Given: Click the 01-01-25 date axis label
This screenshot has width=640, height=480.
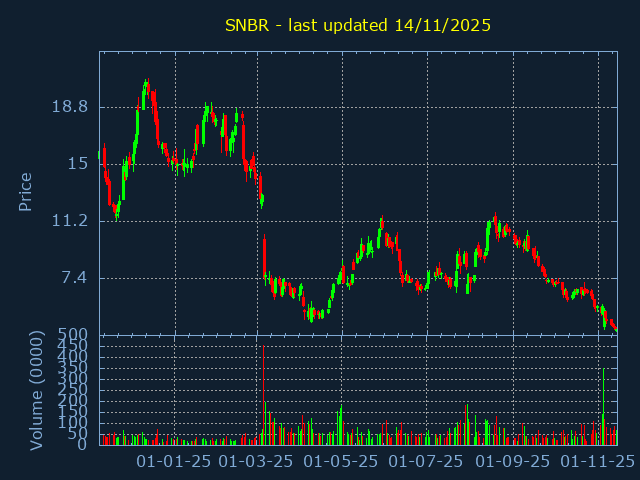Looking at the screenshot, I should [174, 461].
